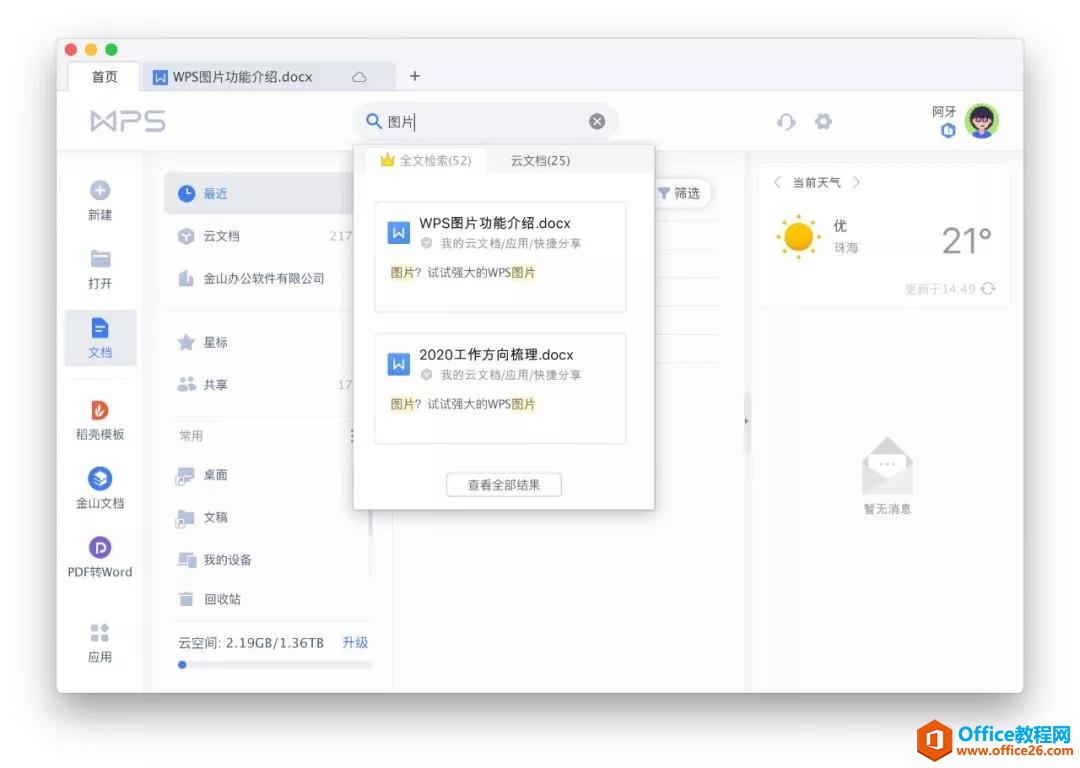The width and height of the screenshot is (1080, 768).
Task: Click the cloud storage usage progress bar
Action: [275, 665]
